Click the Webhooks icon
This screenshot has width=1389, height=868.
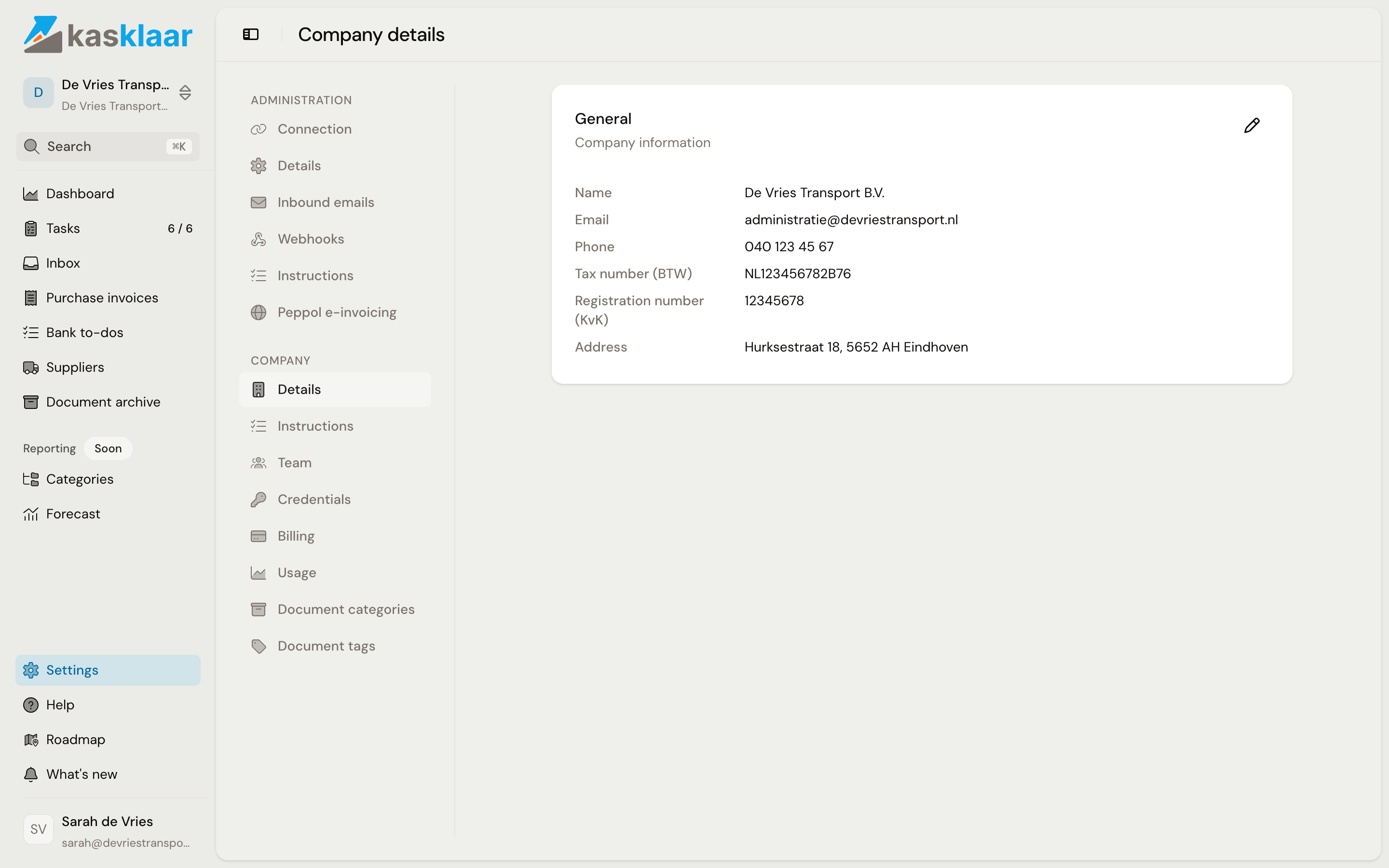(x=259, y=239)
